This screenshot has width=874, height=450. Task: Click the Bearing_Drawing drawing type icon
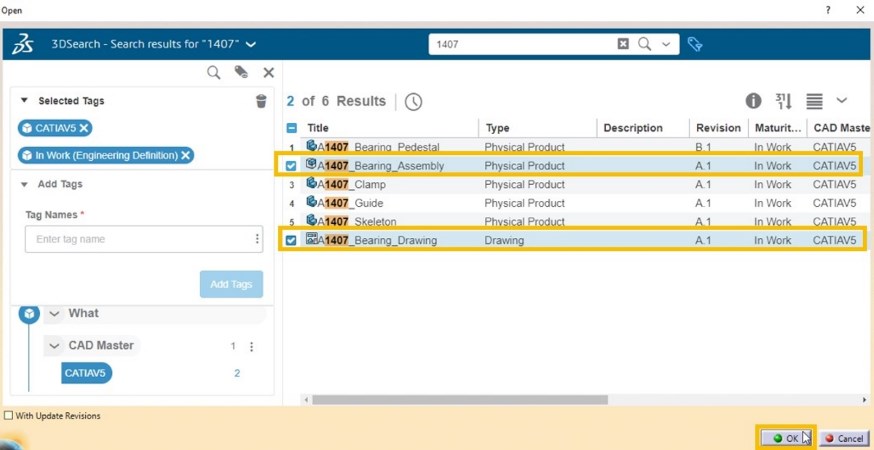pyautogui.click(x=312, y=239)
